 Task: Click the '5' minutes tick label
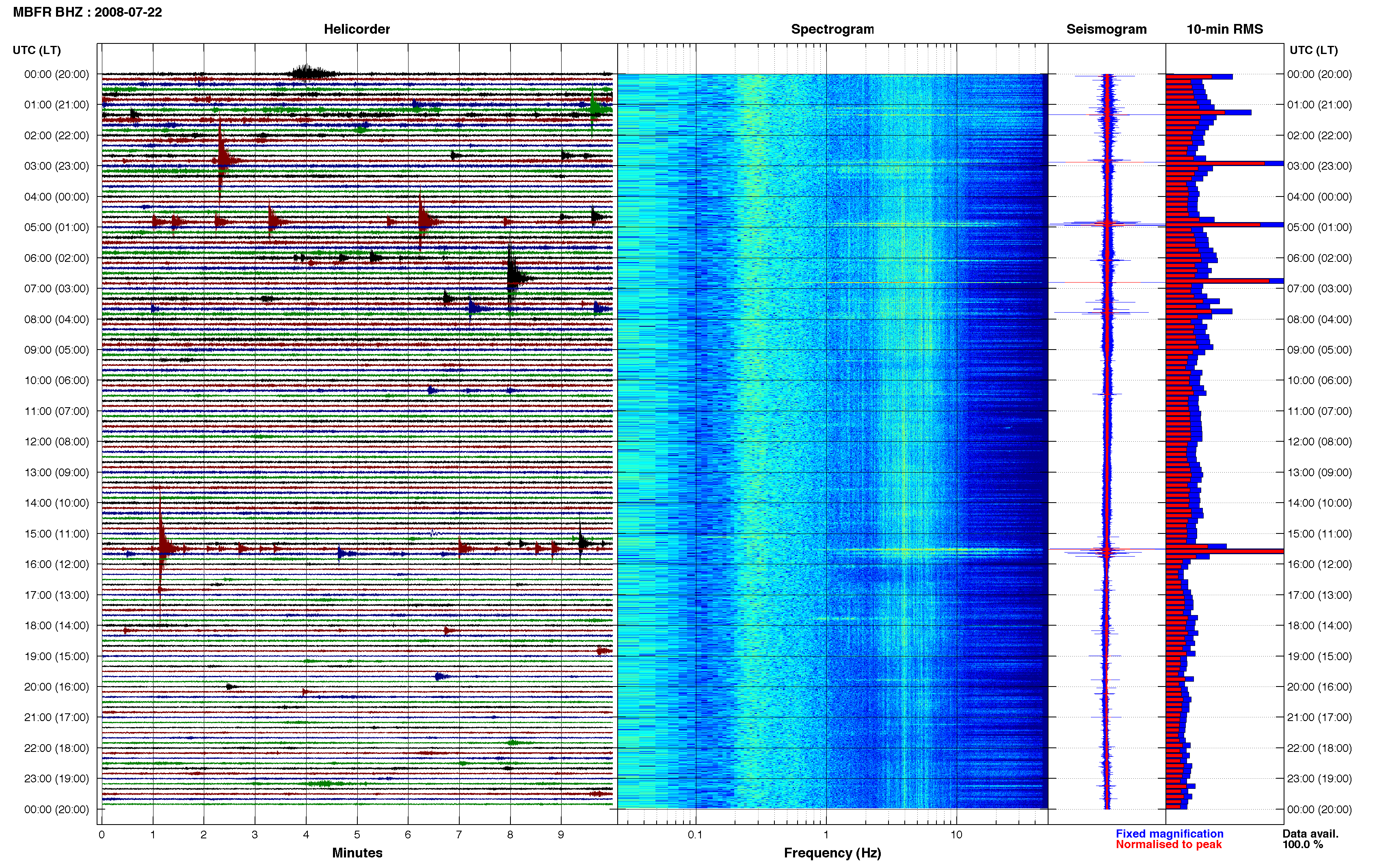[357, 835]
